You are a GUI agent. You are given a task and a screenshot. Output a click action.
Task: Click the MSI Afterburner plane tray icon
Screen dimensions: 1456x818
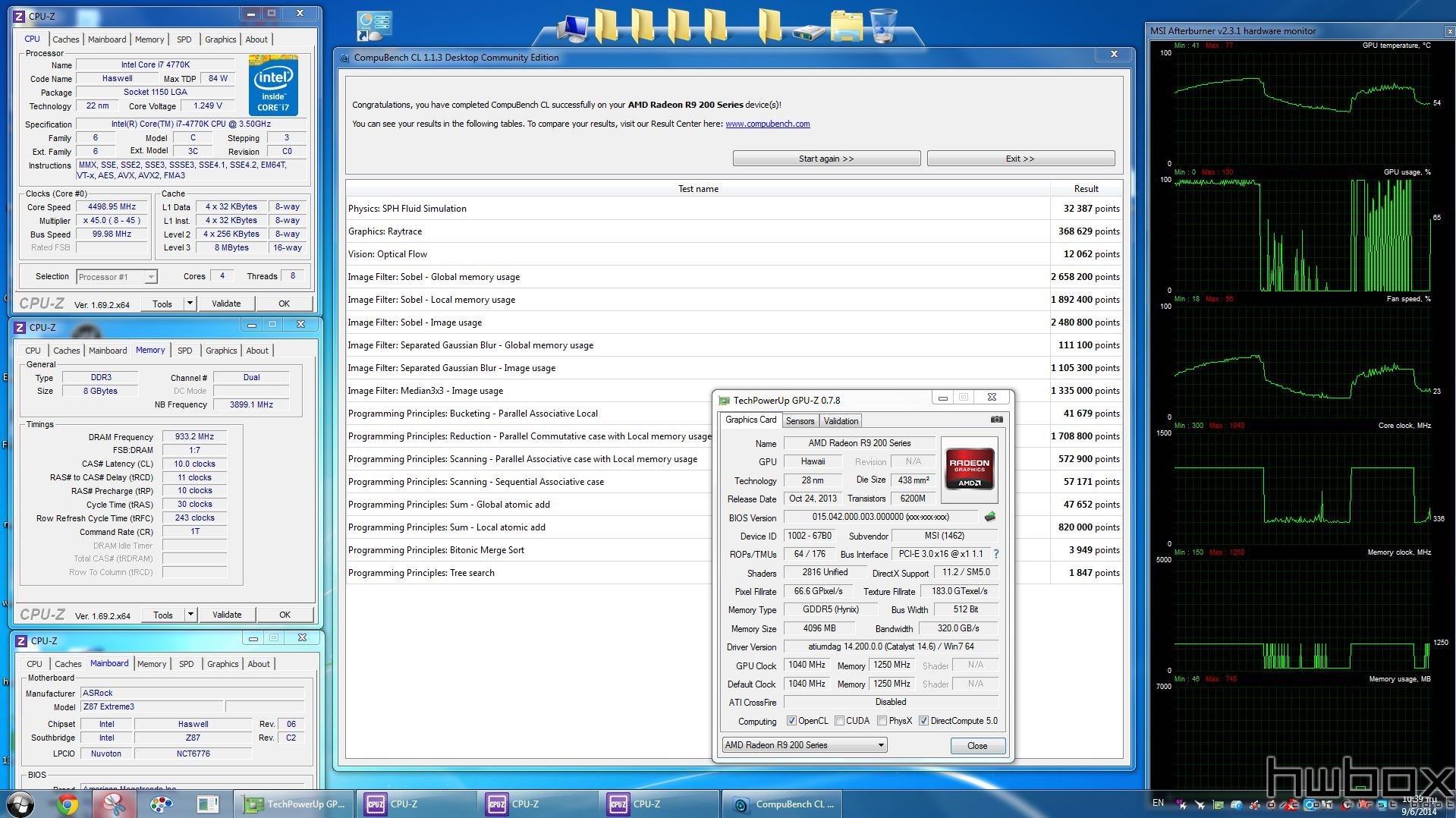[x=1199, y=804]
